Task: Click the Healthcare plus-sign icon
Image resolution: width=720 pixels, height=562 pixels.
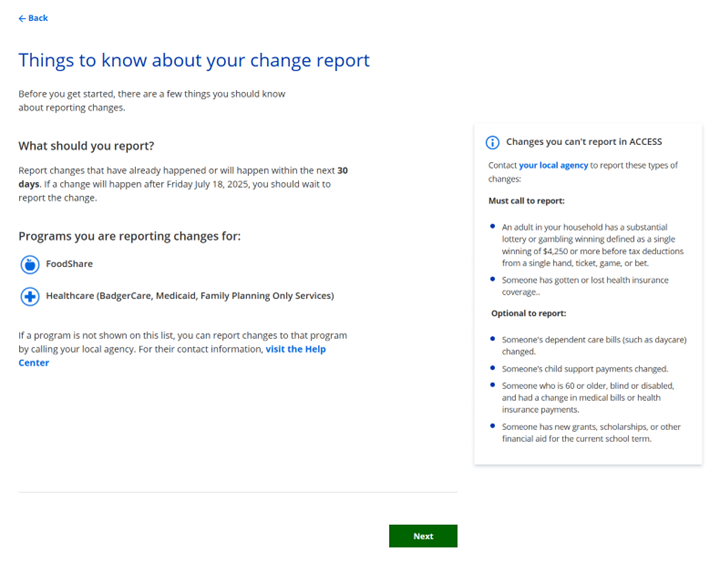Action: click(x=30, y=296)
